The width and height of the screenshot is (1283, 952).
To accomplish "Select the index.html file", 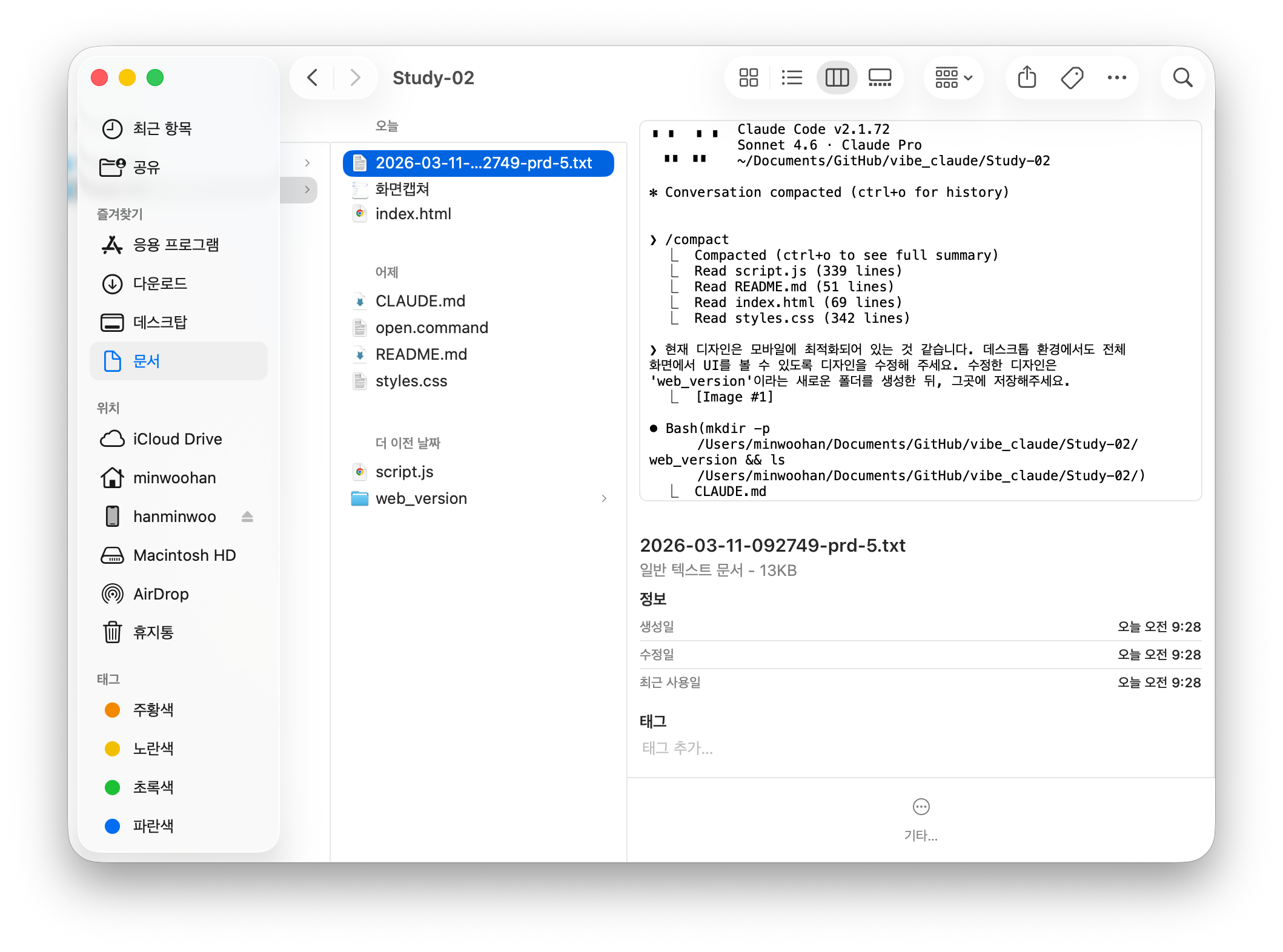I will [413, 214].
